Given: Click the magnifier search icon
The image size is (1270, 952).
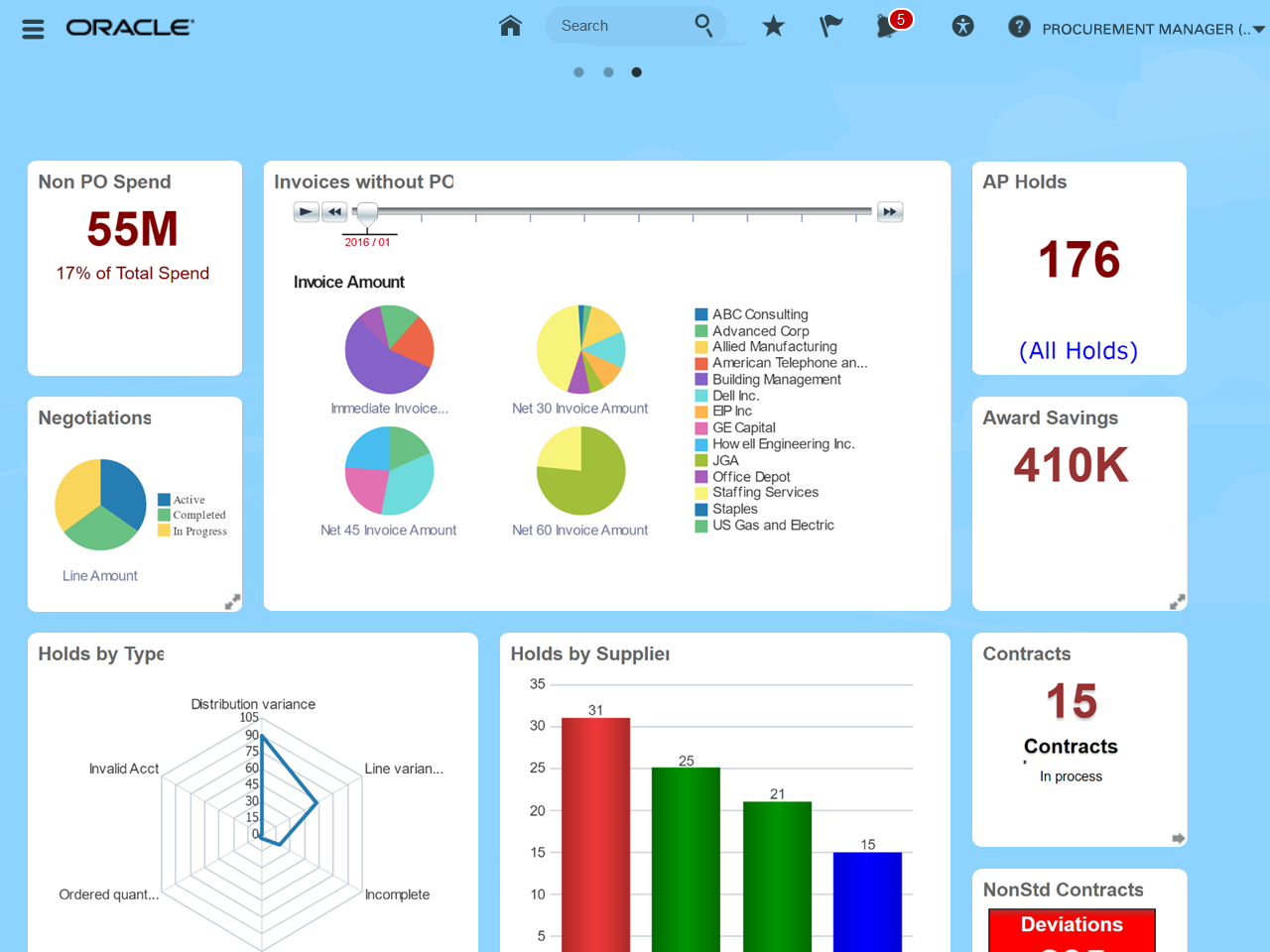Looking at the screenshot, I should click(x=703, y=26).
